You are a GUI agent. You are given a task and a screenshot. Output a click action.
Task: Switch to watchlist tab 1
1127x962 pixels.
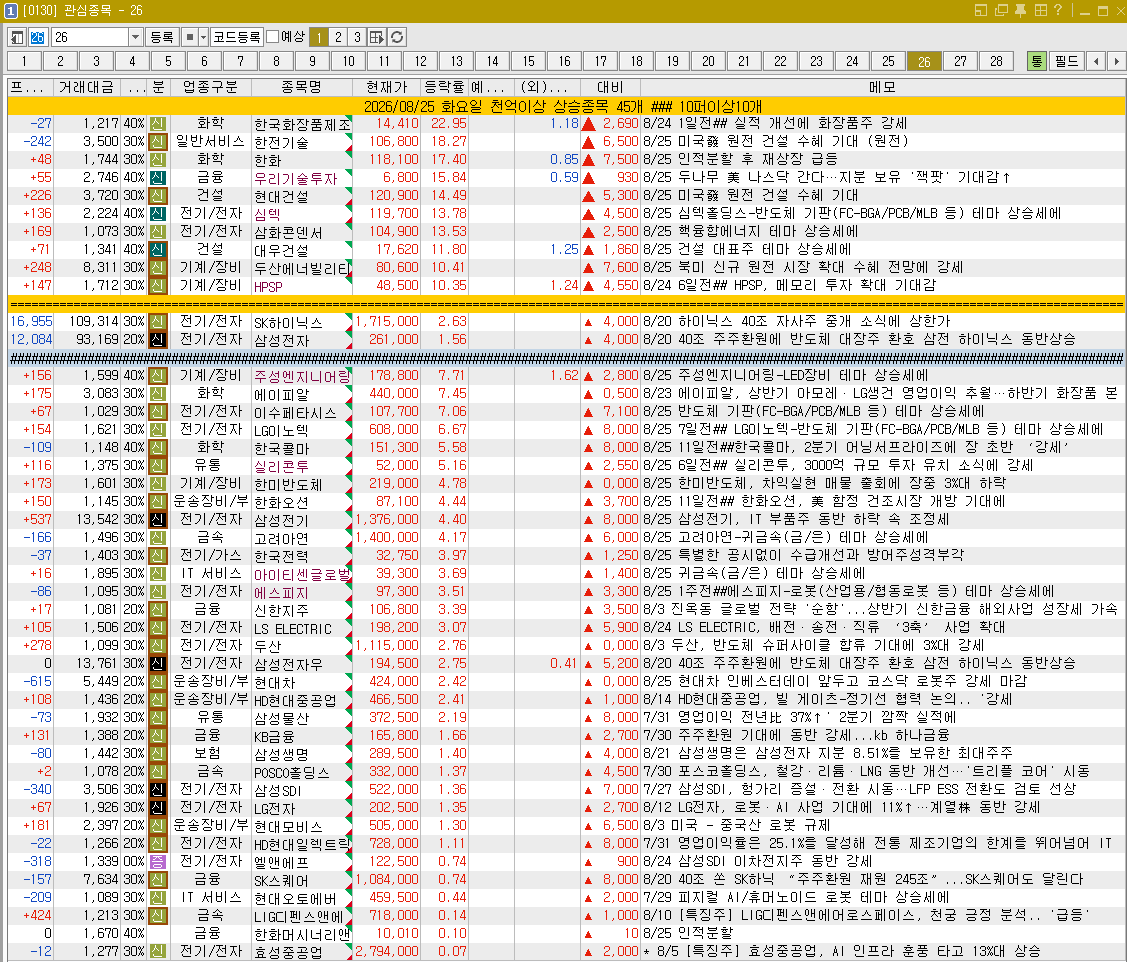[x=24, y=61]
